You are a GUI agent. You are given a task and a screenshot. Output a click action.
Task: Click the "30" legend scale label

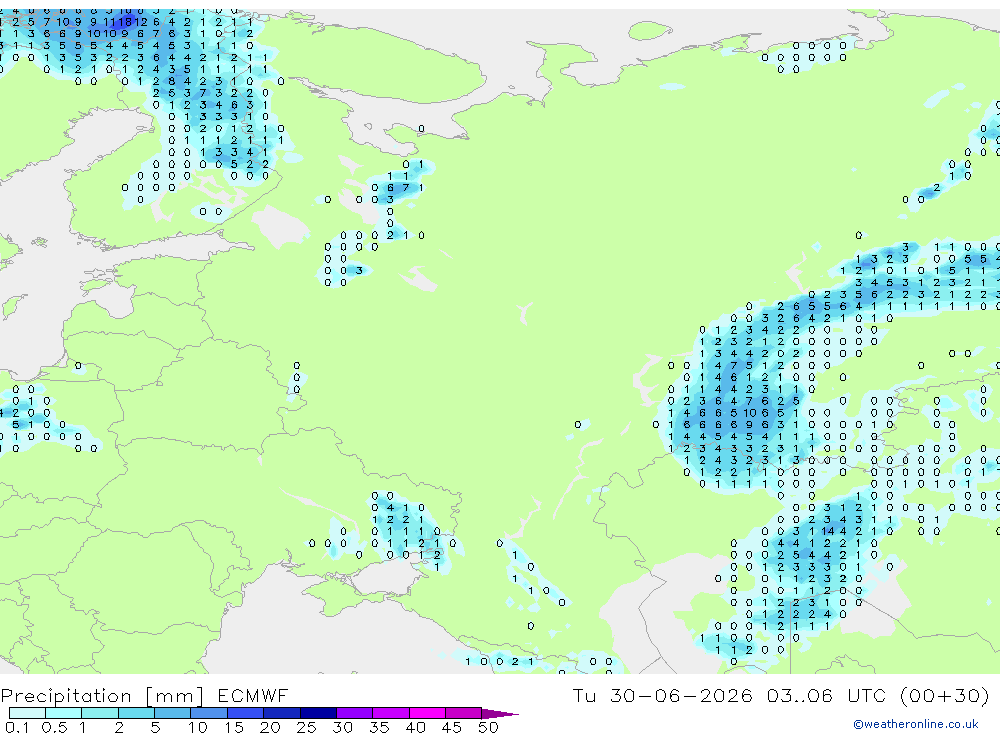tap(342, 727)
